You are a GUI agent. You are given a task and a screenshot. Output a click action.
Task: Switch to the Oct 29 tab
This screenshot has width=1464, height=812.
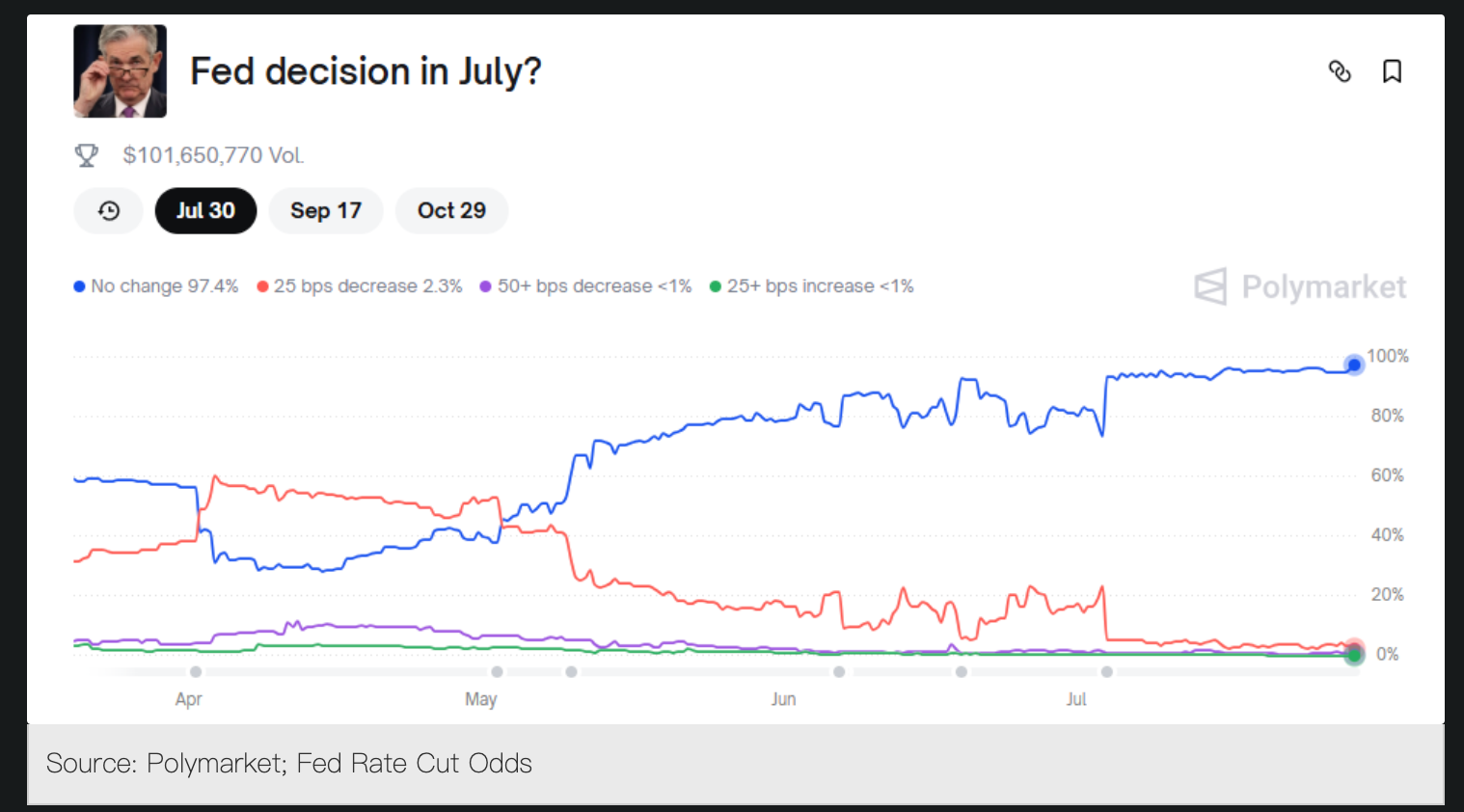[x=451, y=211]
